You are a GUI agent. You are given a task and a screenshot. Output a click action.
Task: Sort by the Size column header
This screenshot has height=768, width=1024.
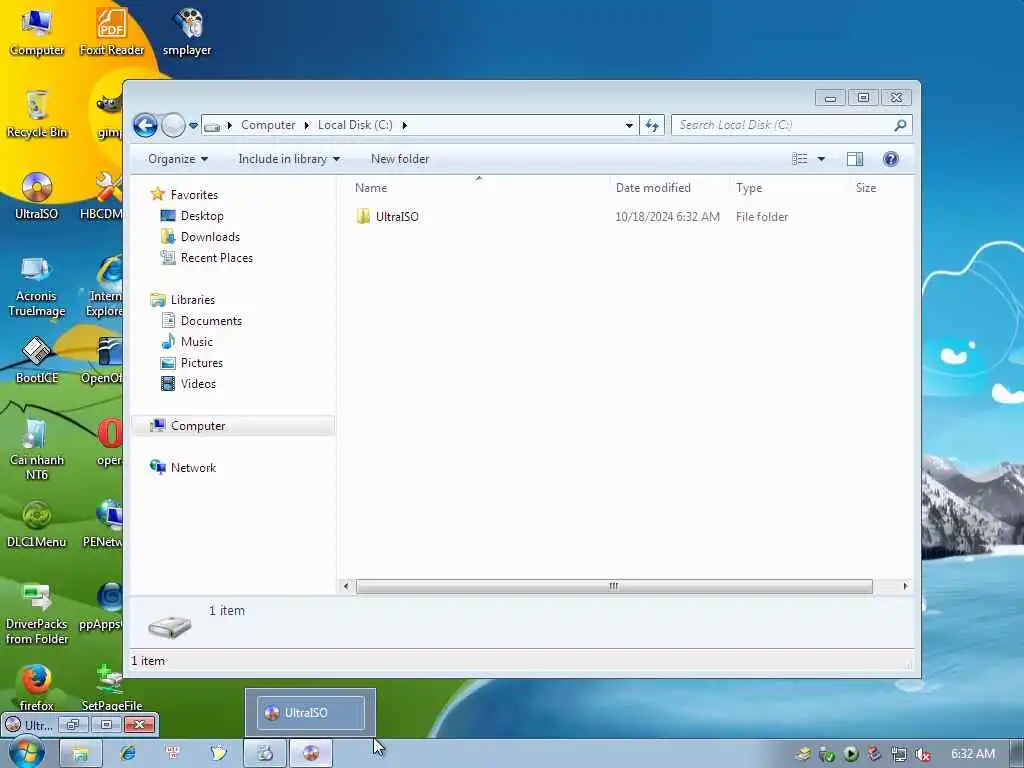pyautogui.click(x=866, y=188)
